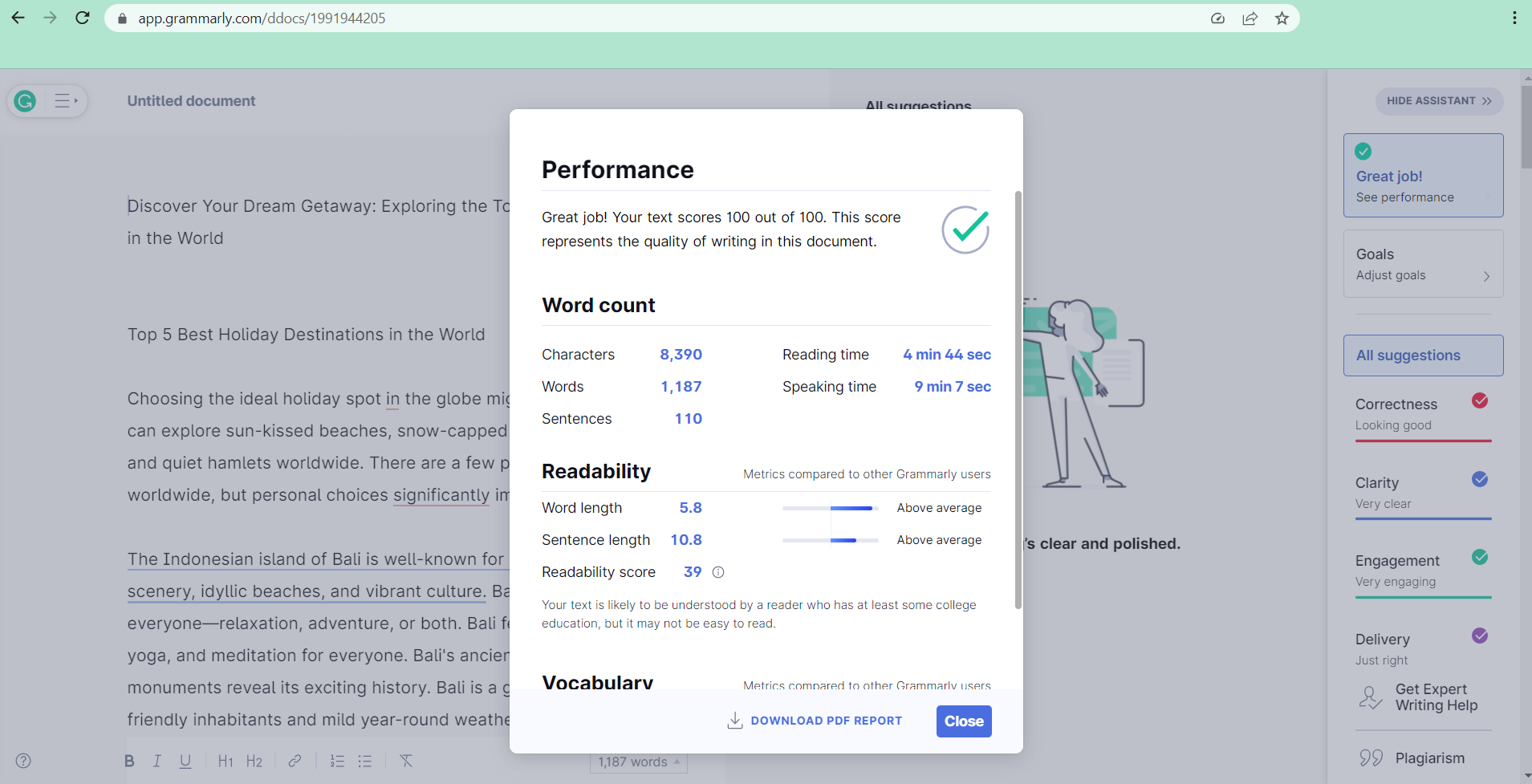This screenshot has width=1532, height=784.
Task: Apply Heading 1 style
Action: click(x=226, y=762)
